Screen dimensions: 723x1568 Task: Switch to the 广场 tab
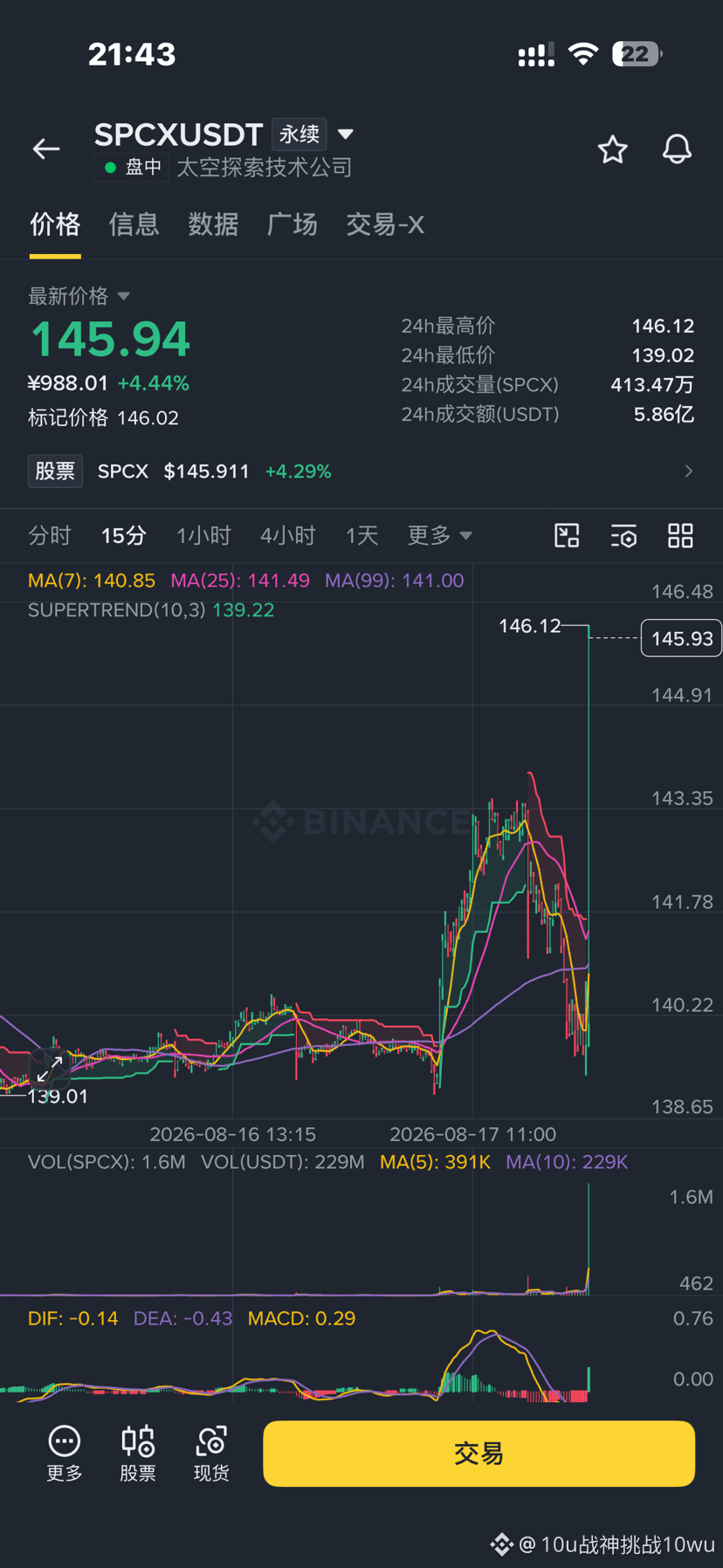(x=293, y=224)
